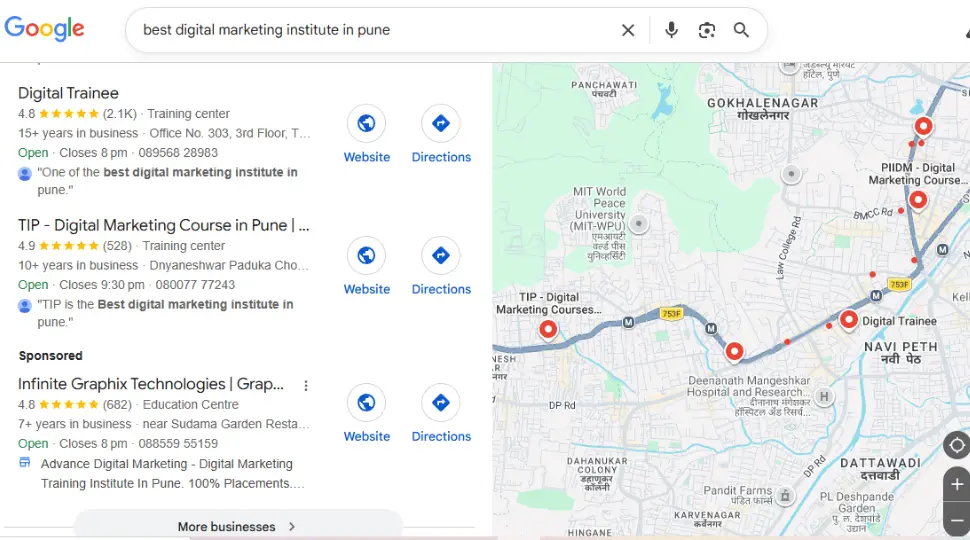Image resolution: width=970 pixels, height=540 pixels.
Task: Zoom out the map with minus
Action: tap(957, 520)
